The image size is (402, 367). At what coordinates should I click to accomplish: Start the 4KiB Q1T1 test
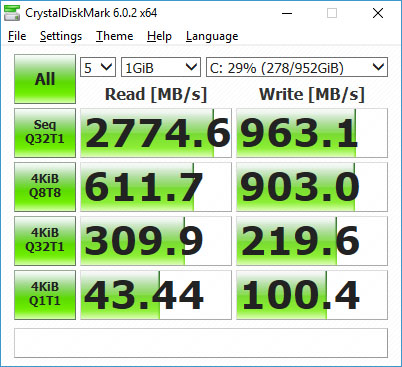point(45,295)
